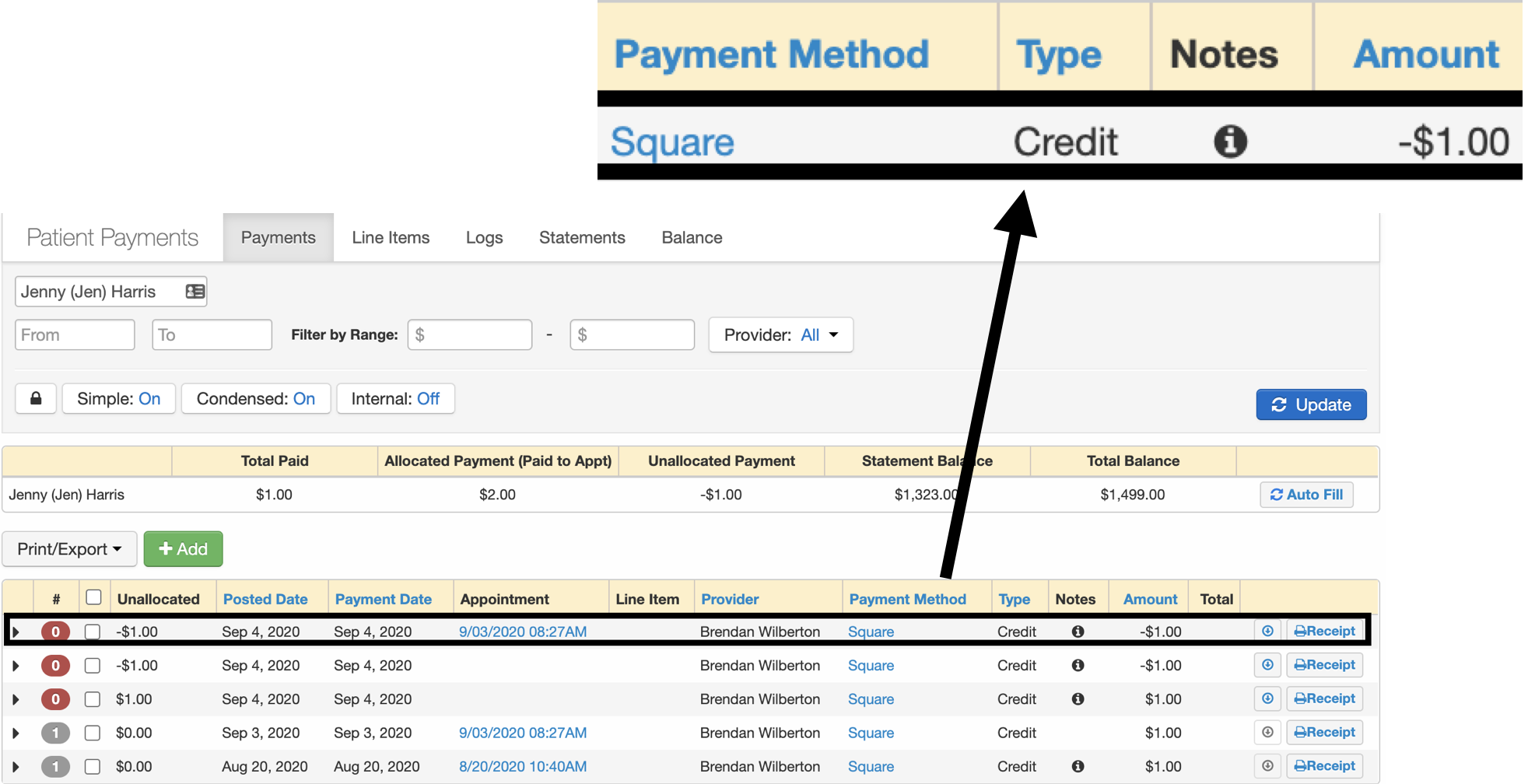Click the lock icon button

36,399
